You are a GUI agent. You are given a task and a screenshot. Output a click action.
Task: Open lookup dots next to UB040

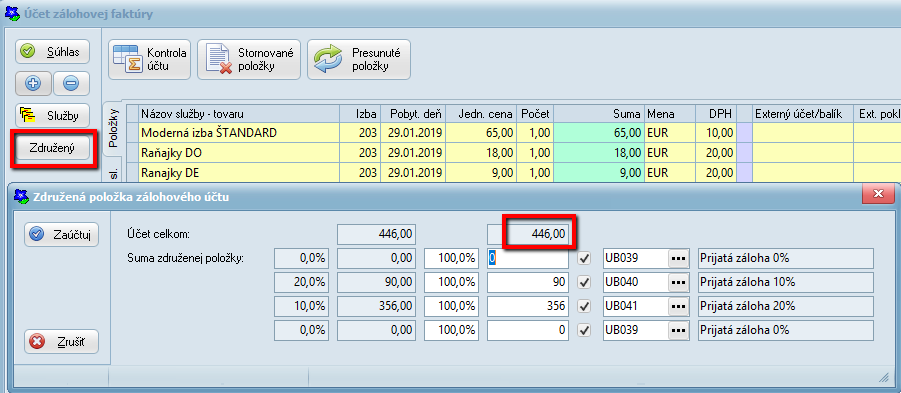click(x=679, y=283)
